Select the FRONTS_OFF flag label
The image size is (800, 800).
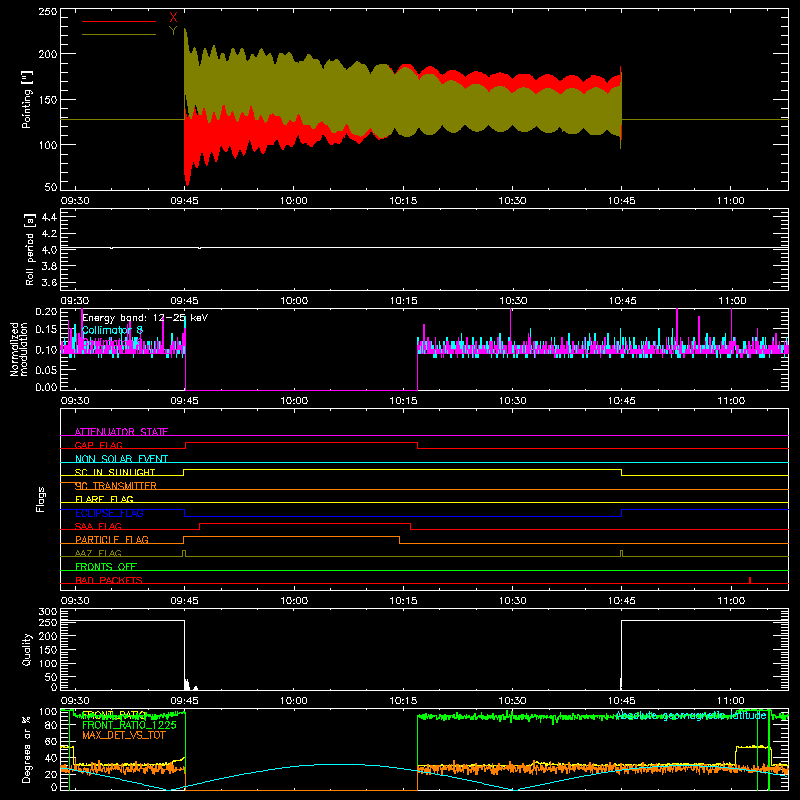[106, 566]
